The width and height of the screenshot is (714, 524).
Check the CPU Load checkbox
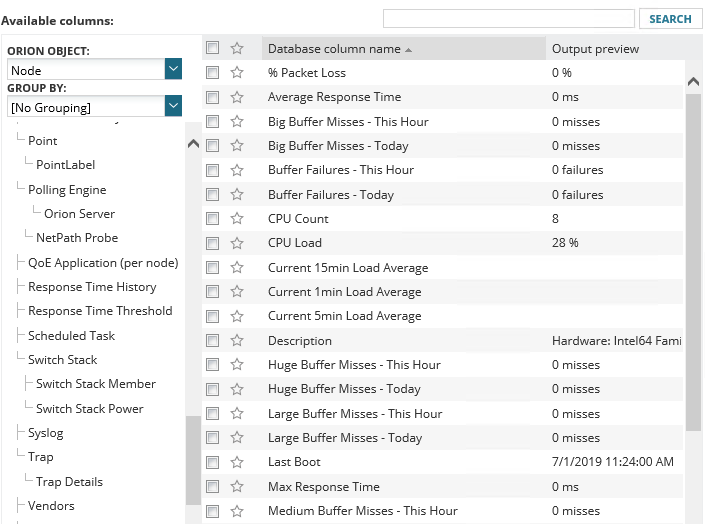click(x=212, y=243)
